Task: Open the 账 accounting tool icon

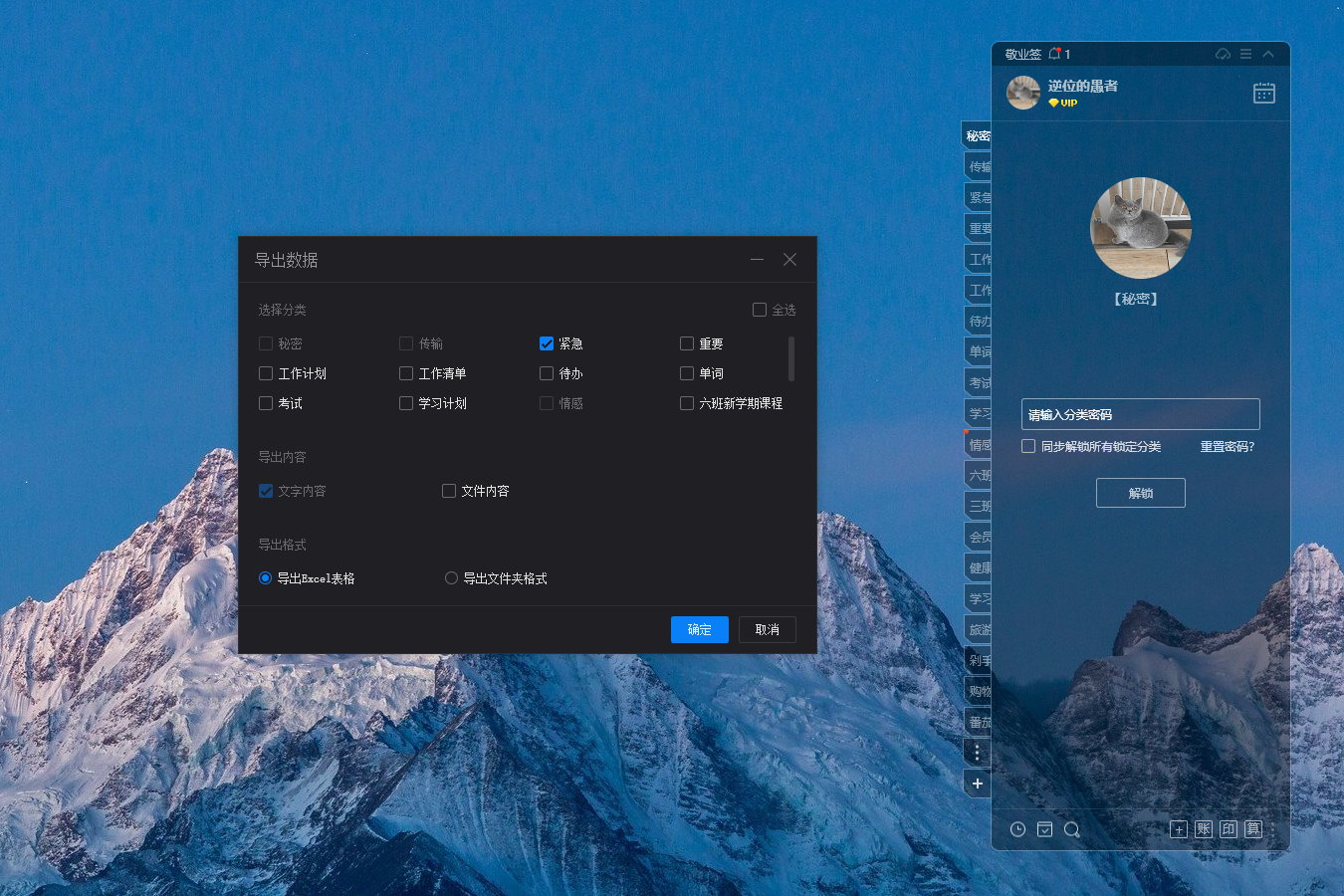Action: click(x=1204, y=829)
